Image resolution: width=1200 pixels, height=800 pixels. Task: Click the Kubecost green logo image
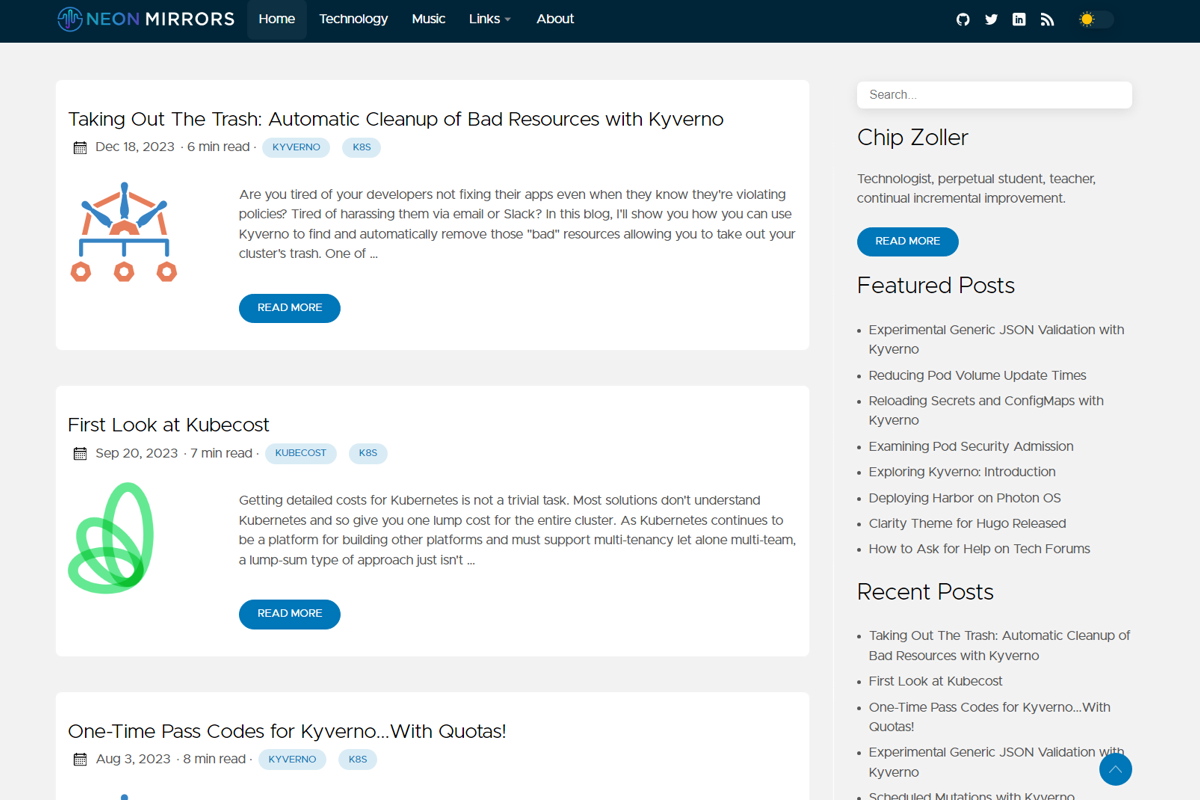click(111, 538)
